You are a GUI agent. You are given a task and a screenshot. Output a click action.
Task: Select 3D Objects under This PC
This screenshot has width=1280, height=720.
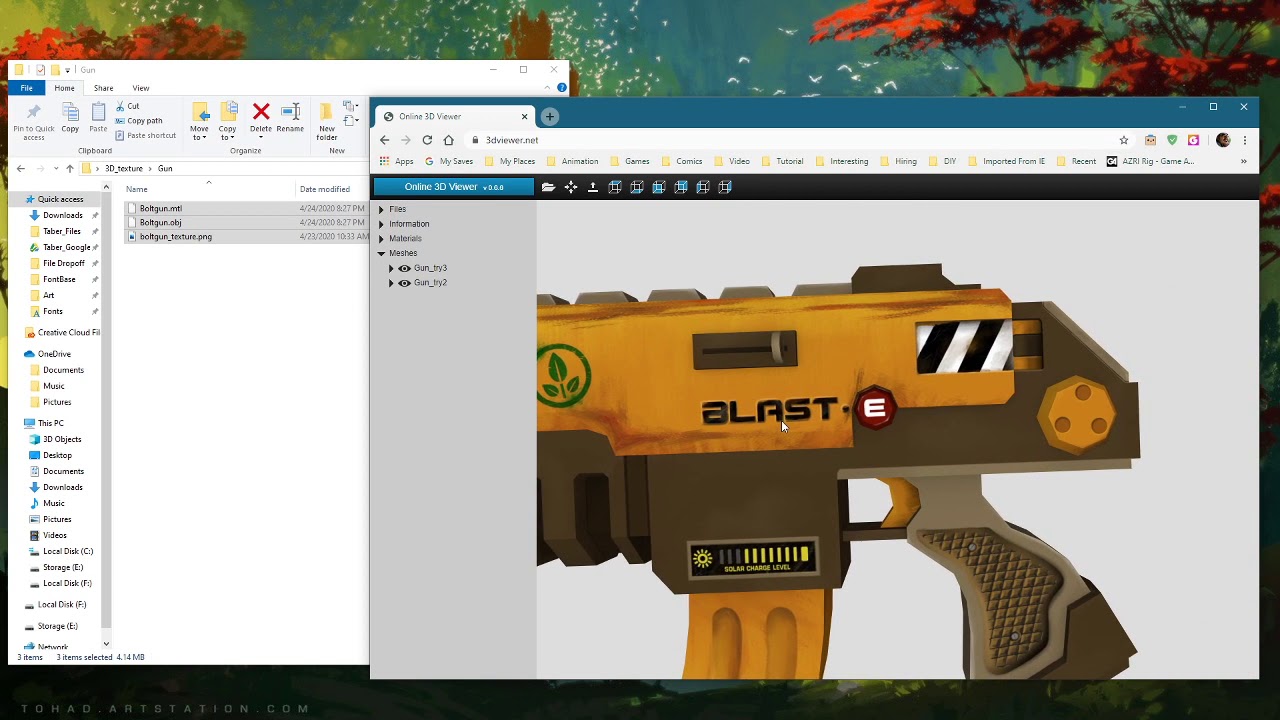pyautogui.click(x=62, y=439)
